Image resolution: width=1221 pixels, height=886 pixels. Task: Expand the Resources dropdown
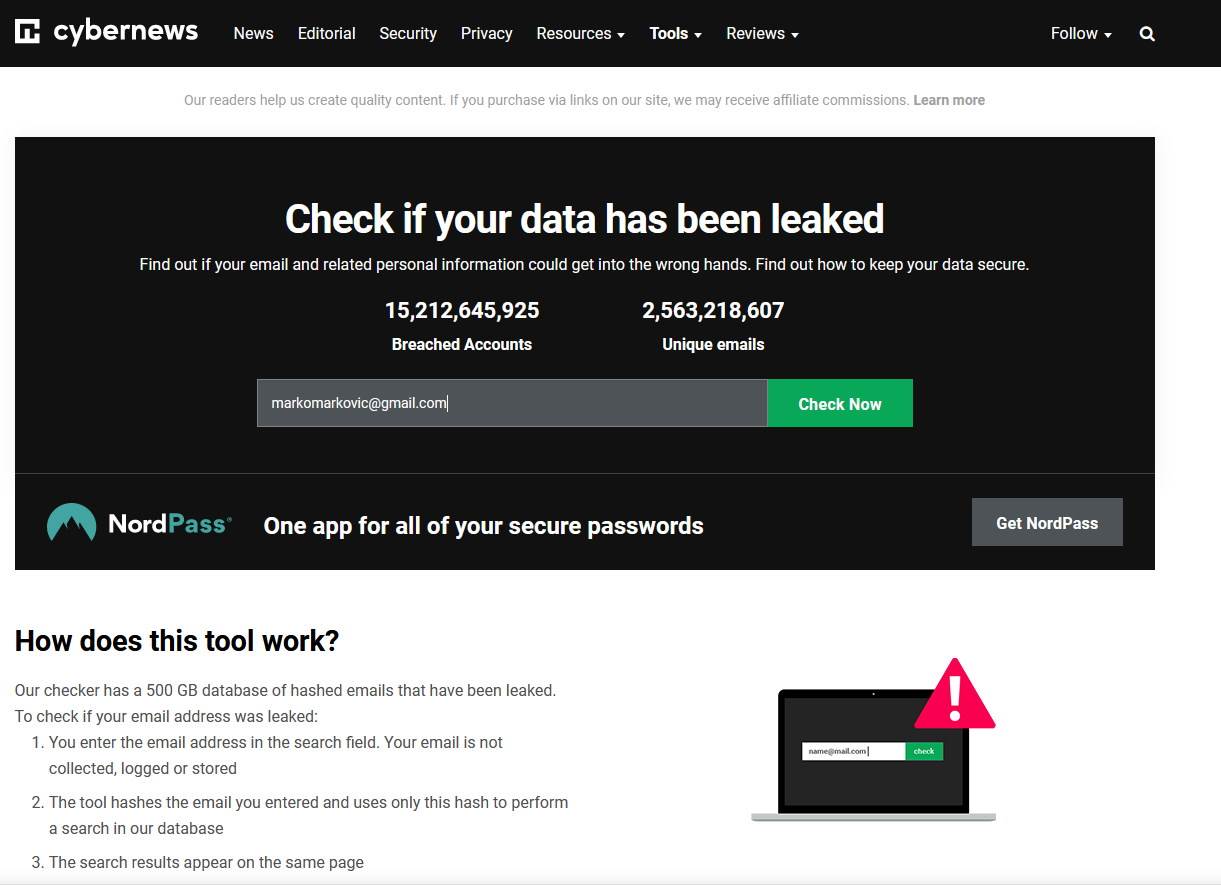[580, 33]
